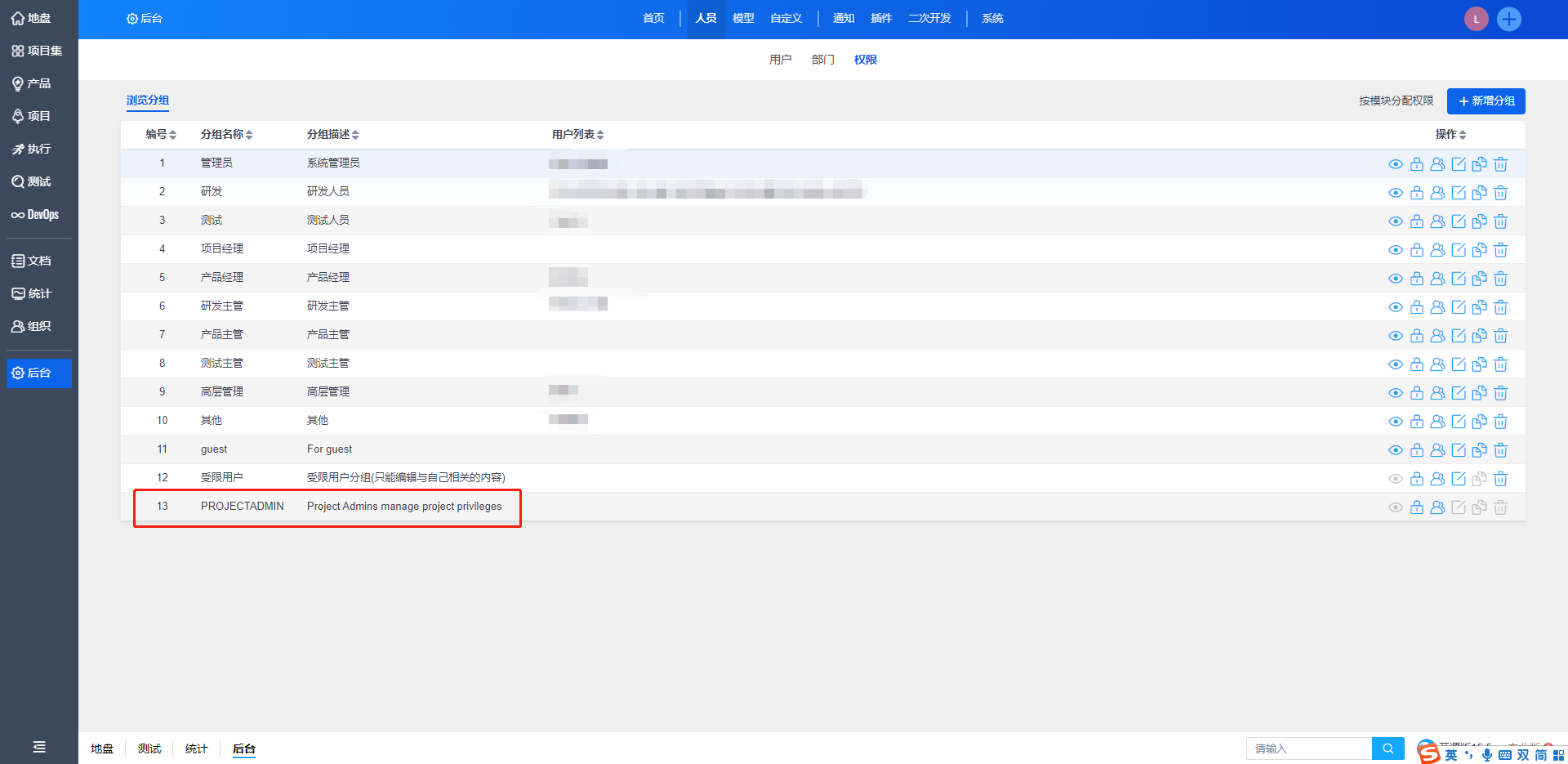Manage members of the 研发主管 group
Viewport: 1568px width, 764px height.
[x=1437, y=307]
